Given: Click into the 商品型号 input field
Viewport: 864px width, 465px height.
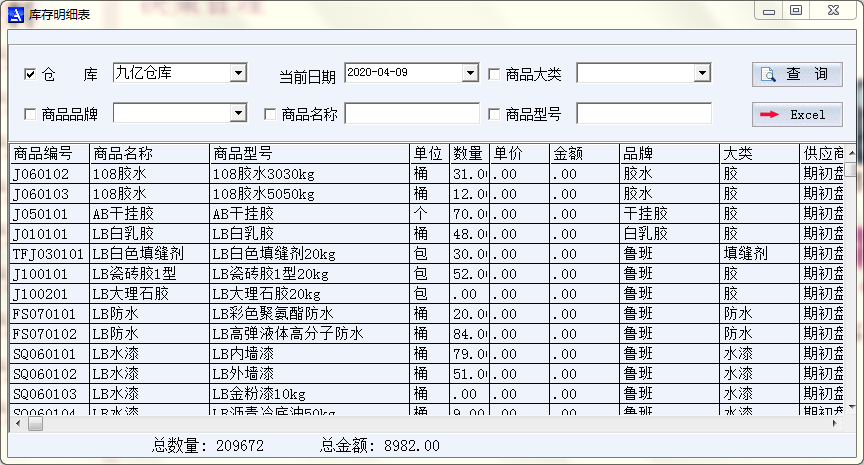Looking at the screenshot, I should coord(644,113).
